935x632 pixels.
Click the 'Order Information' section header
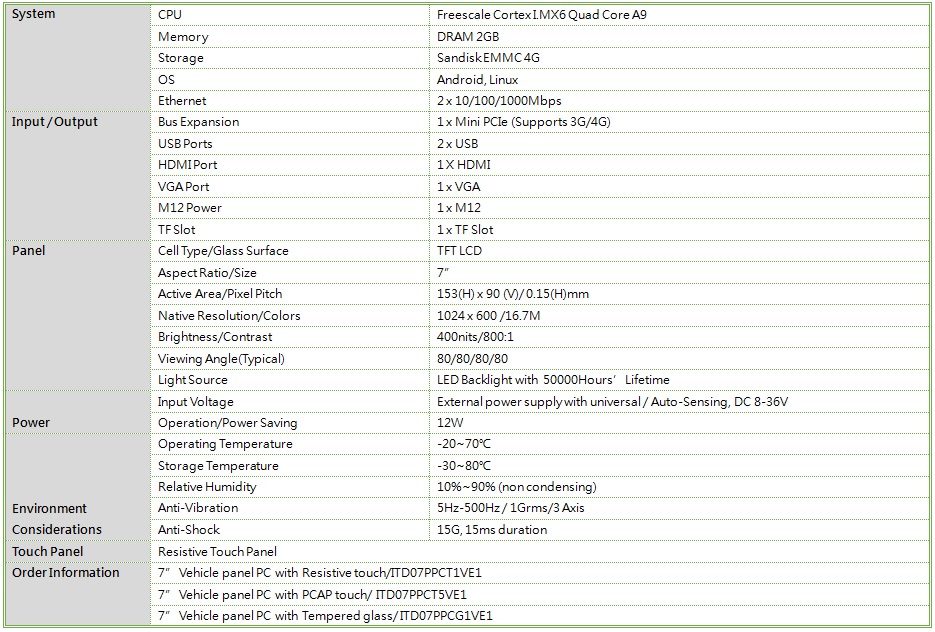66,572
